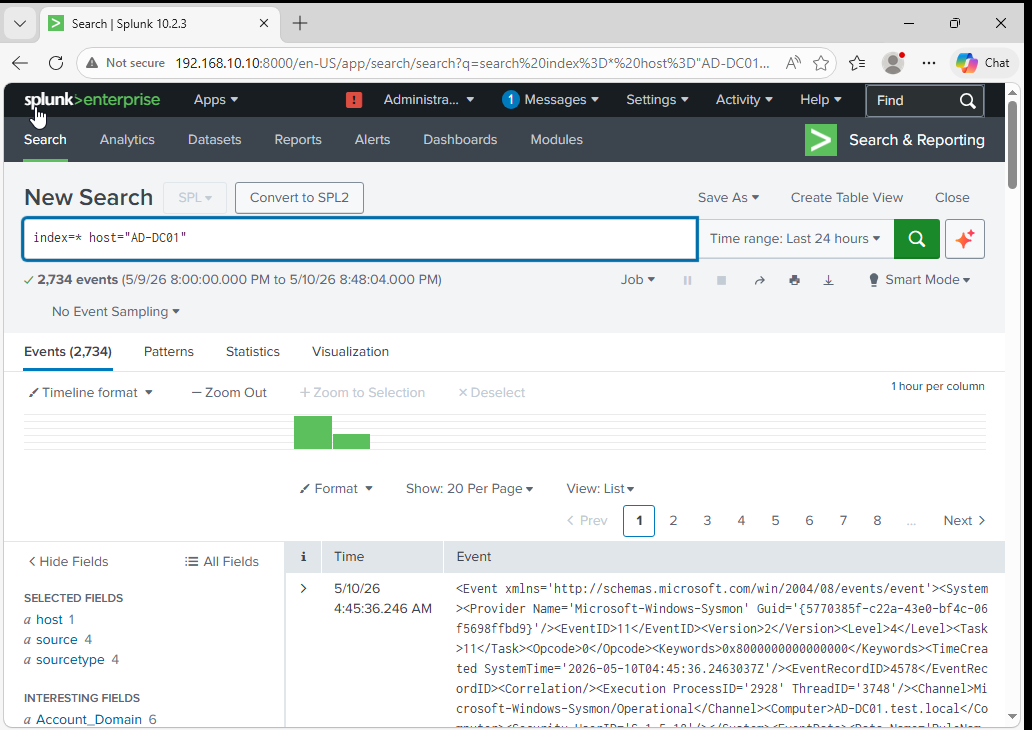Screen dimensions: 1032x730
Task: Click Hide Fields
Action: (68, 562)
